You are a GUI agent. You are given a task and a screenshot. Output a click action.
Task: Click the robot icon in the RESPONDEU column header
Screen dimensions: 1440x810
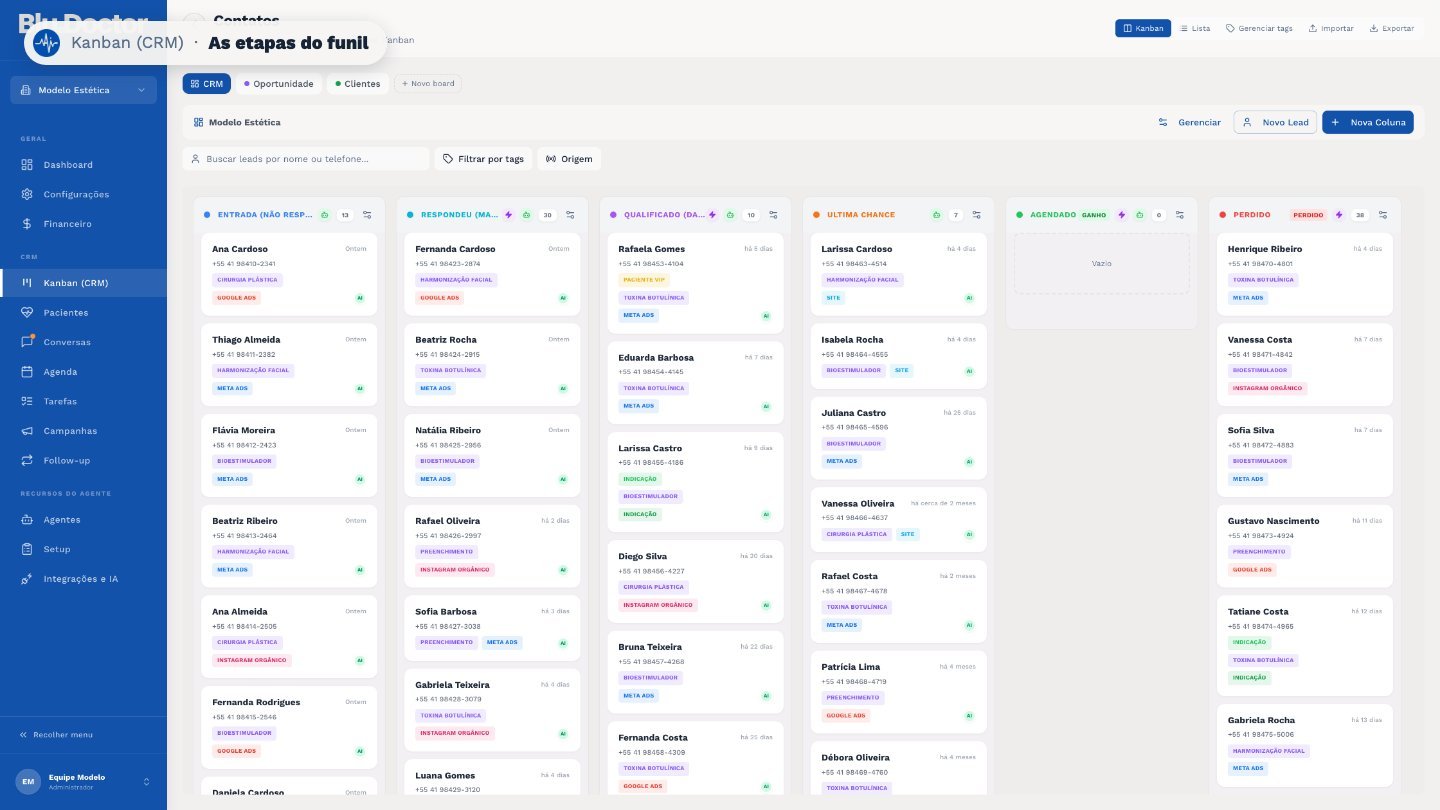pyautogui.click(x=527, y=215)
